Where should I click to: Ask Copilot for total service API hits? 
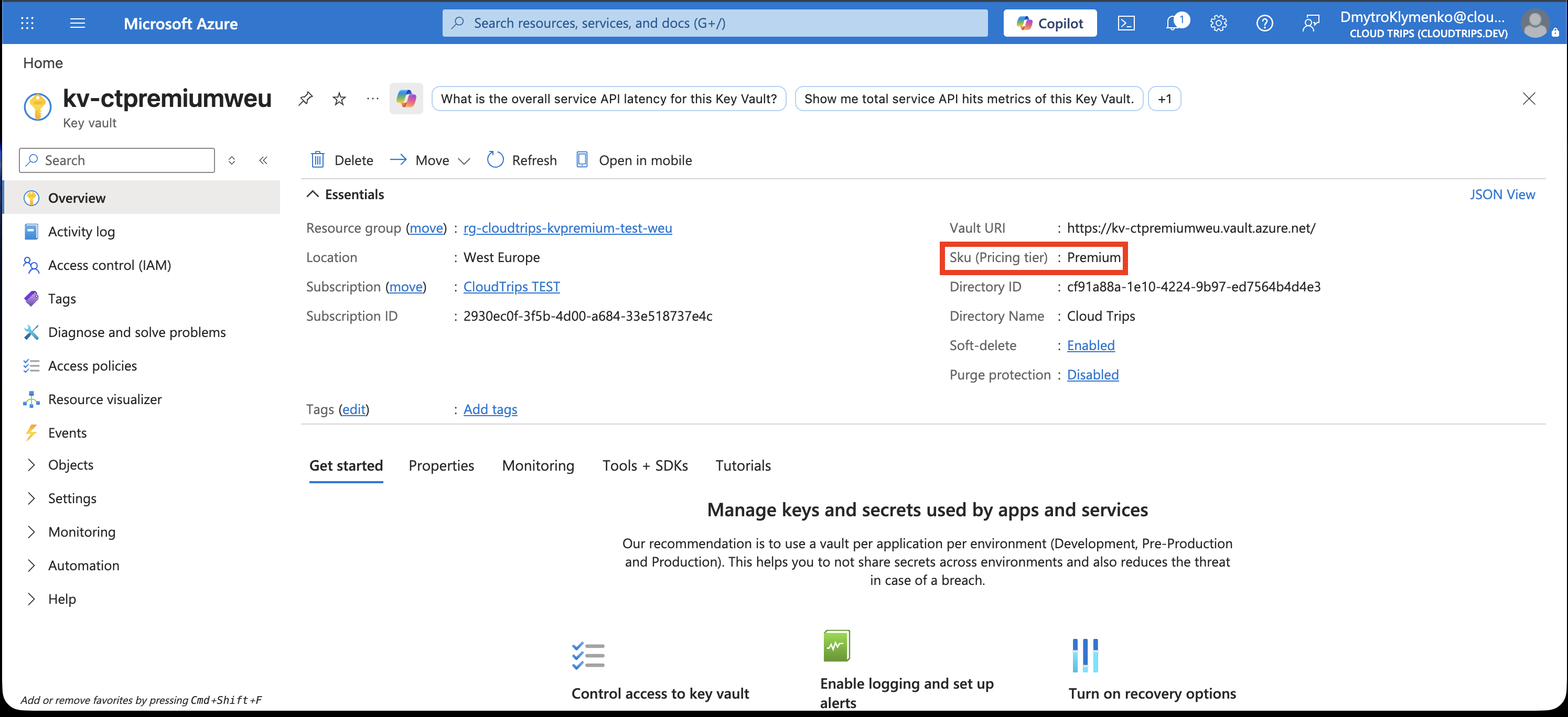coord(969,99)
